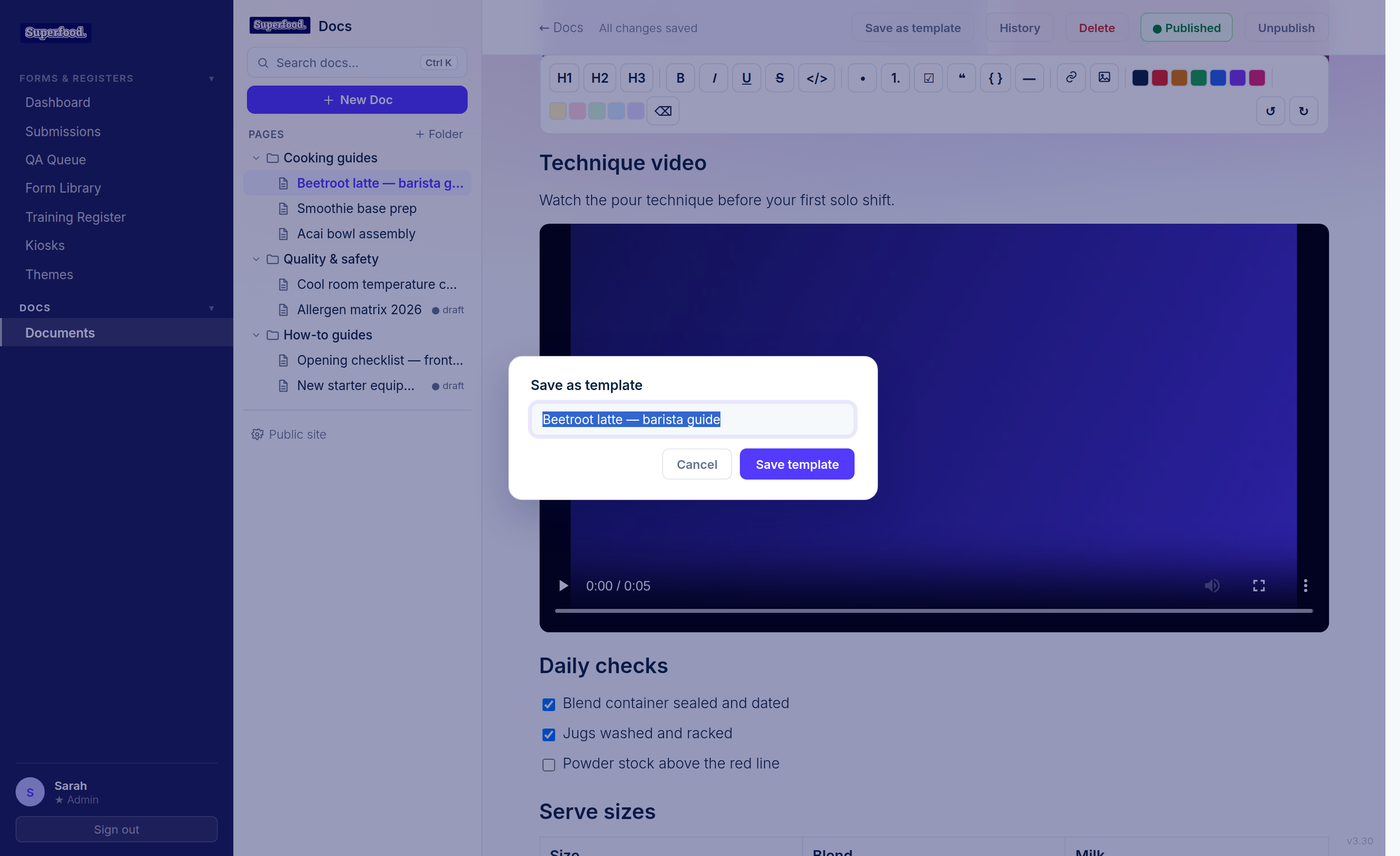The height and width of the screenshot is (856, 1400).
Task: Insert inline code formatting
Action: point(817,78)
